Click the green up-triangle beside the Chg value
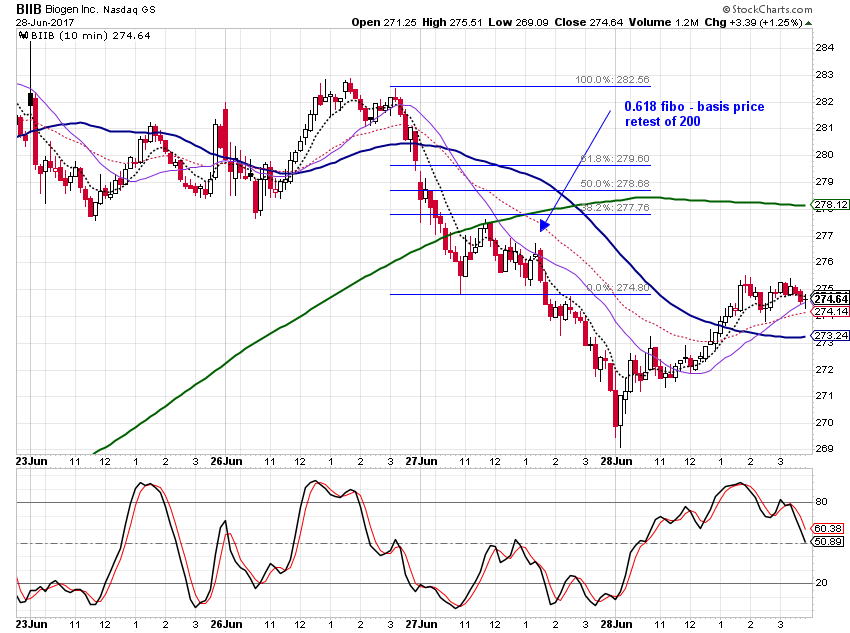Screen dimensions: 850x633 pos(809,23)
